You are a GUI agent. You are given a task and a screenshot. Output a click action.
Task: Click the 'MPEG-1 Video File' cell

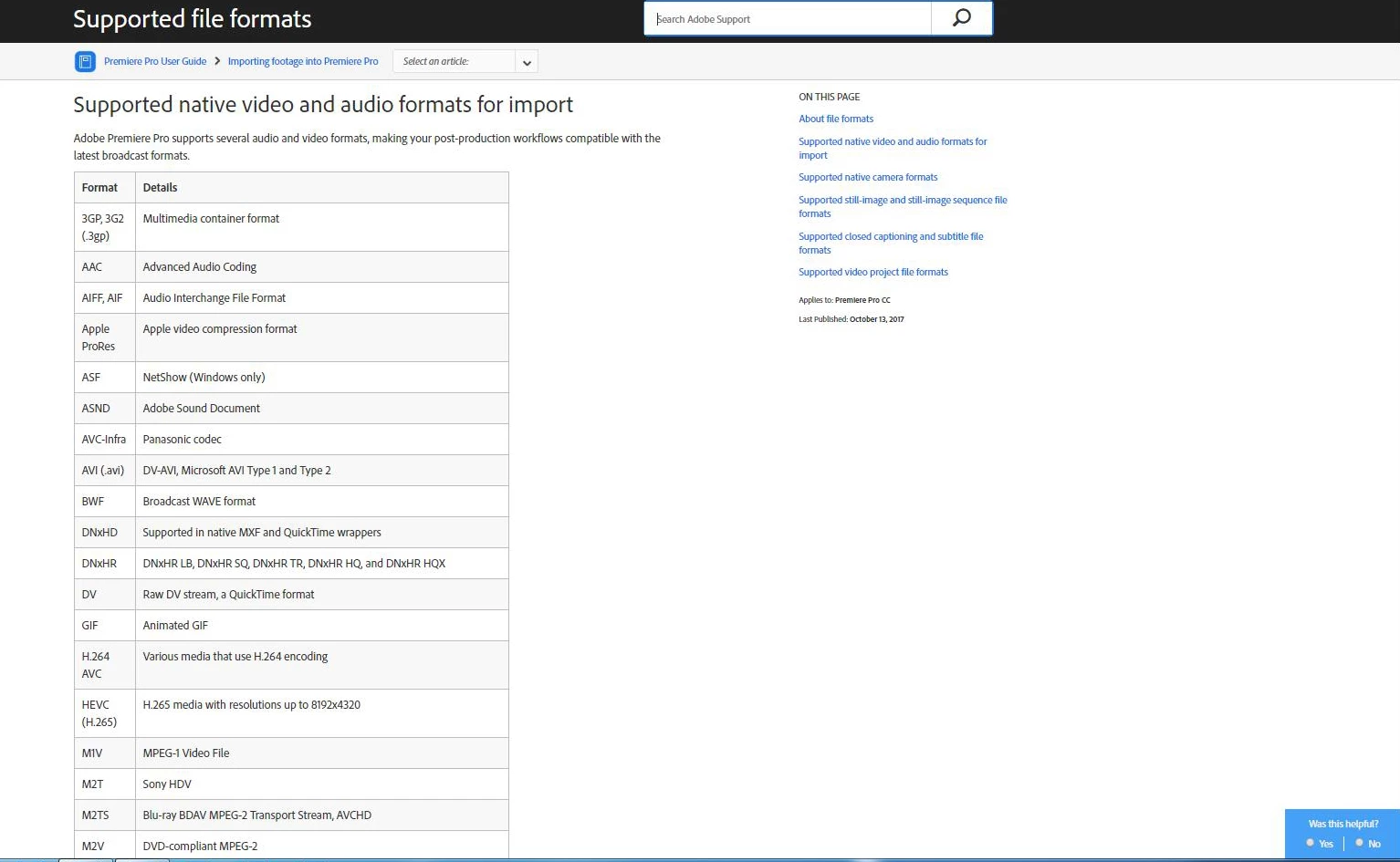(x=322, y=753)
